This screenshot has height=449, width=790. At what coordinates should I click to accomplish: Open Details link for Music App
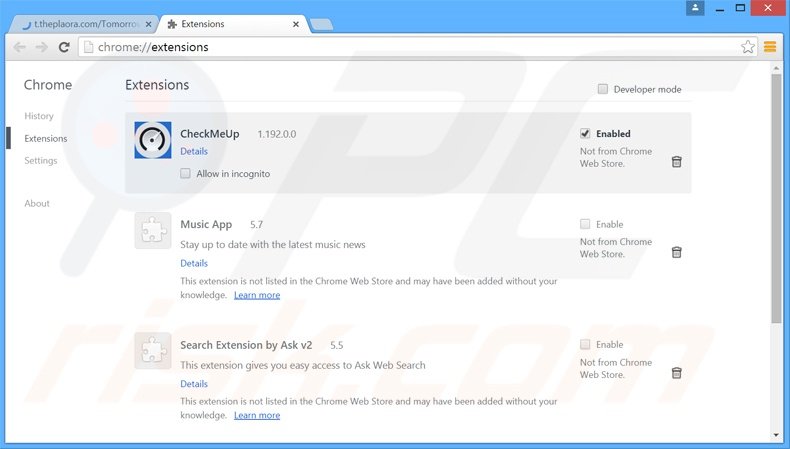tap(194, 263)
